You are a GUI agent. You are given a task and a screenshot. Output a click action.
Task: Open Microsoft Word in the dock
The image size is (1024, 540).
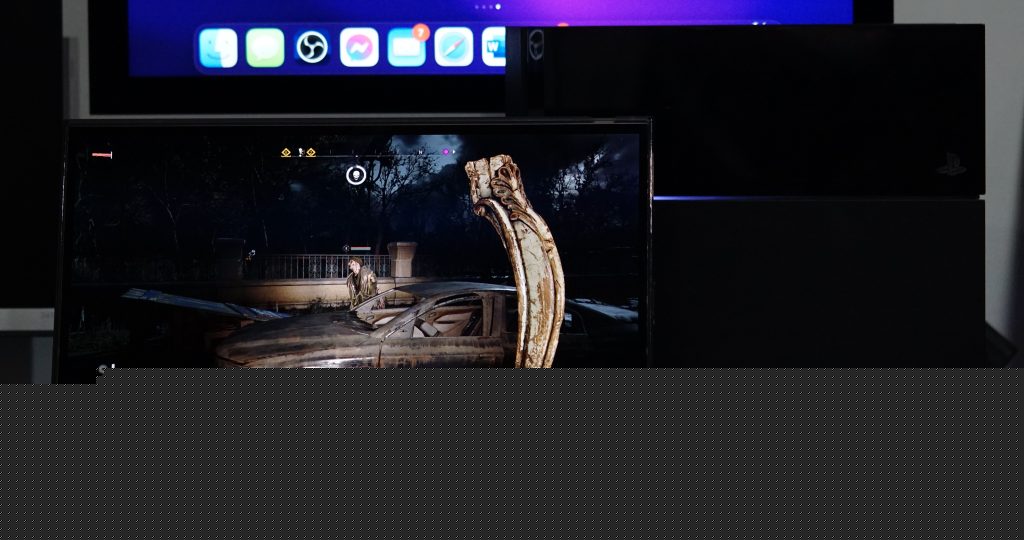tap(495, 47)
